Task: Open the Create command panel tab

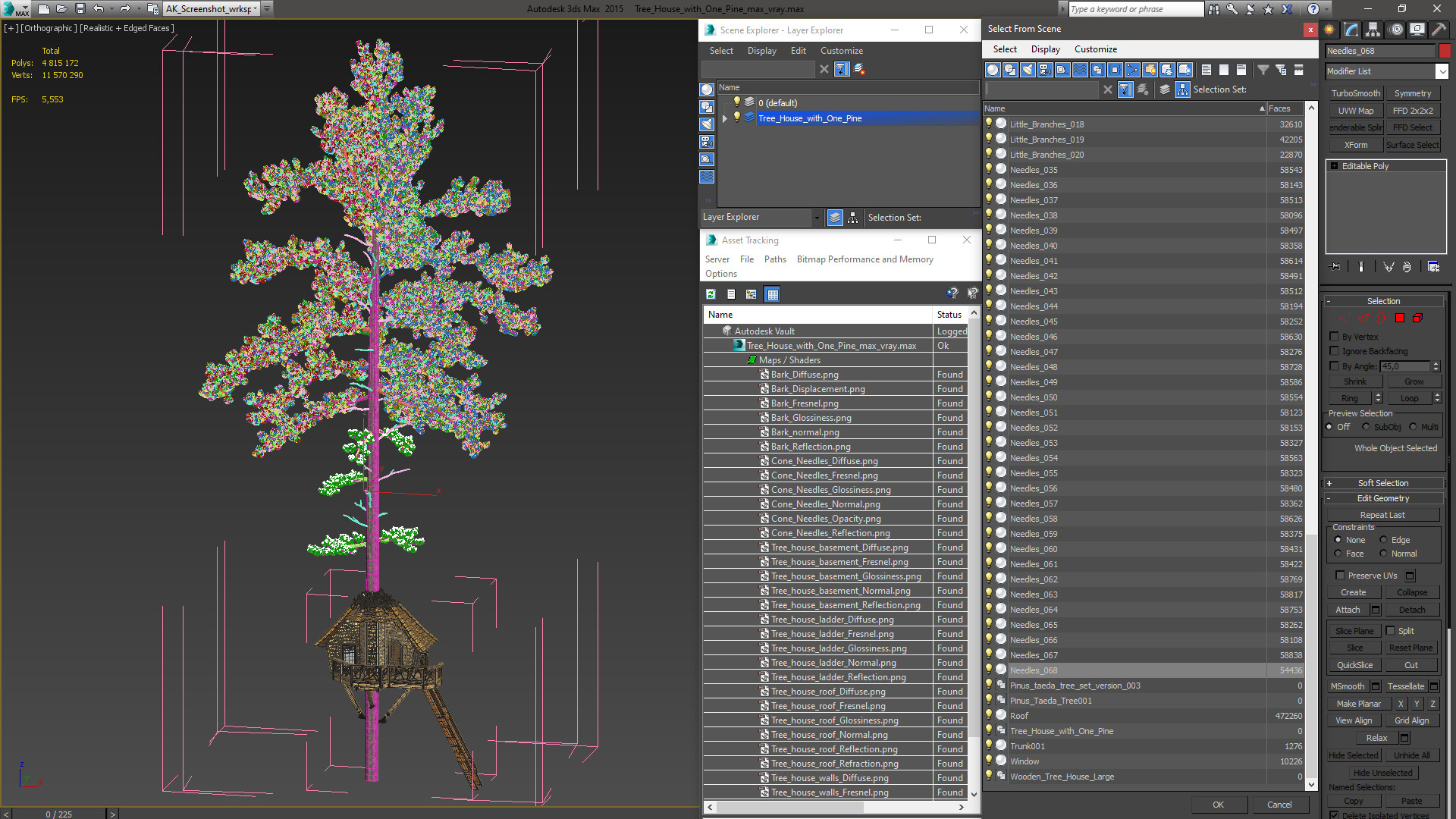Action: pos(1329,30)
